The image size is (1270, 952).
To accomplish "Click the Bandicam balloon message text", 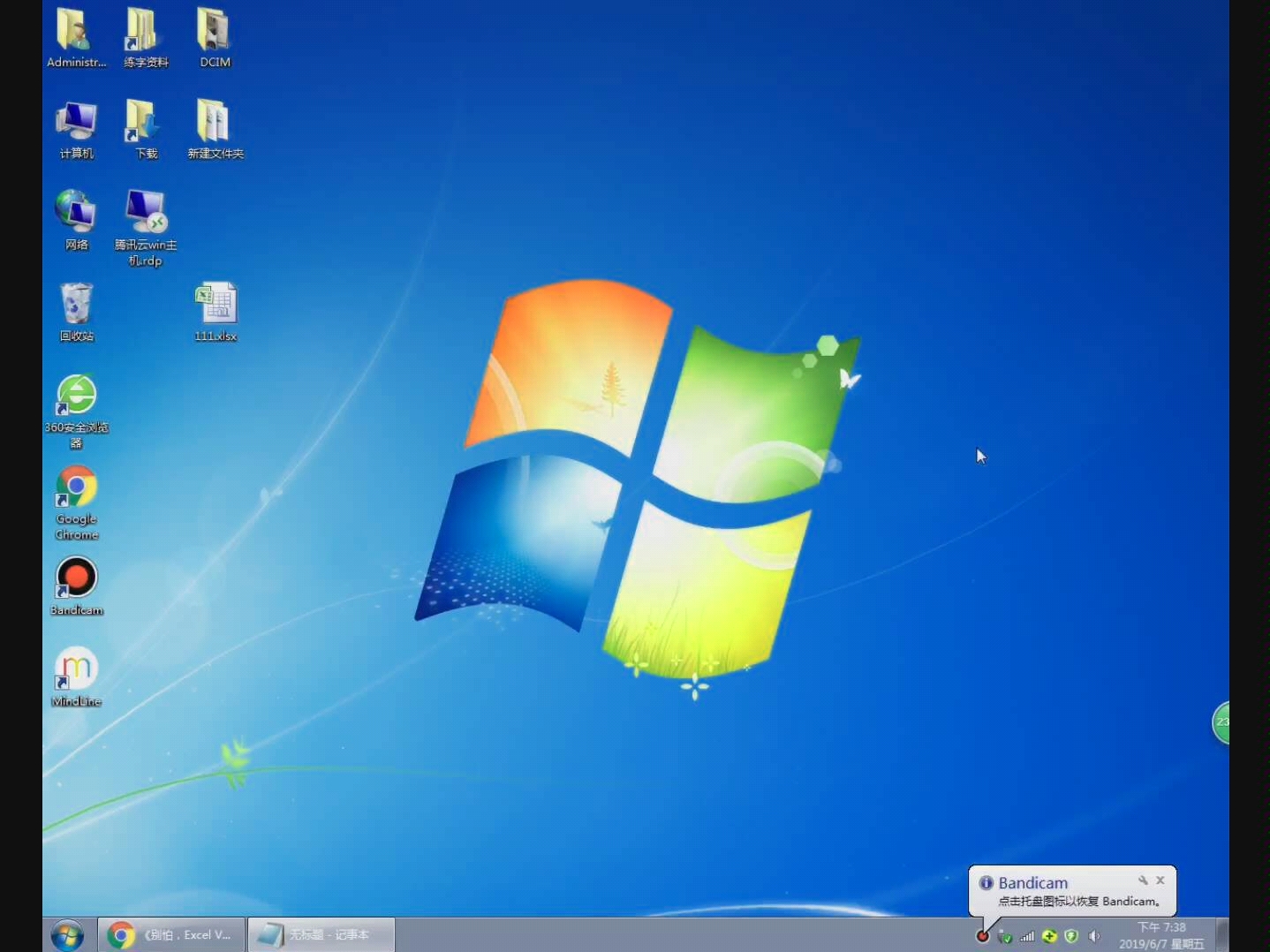I will click(x=1079, y=902).
